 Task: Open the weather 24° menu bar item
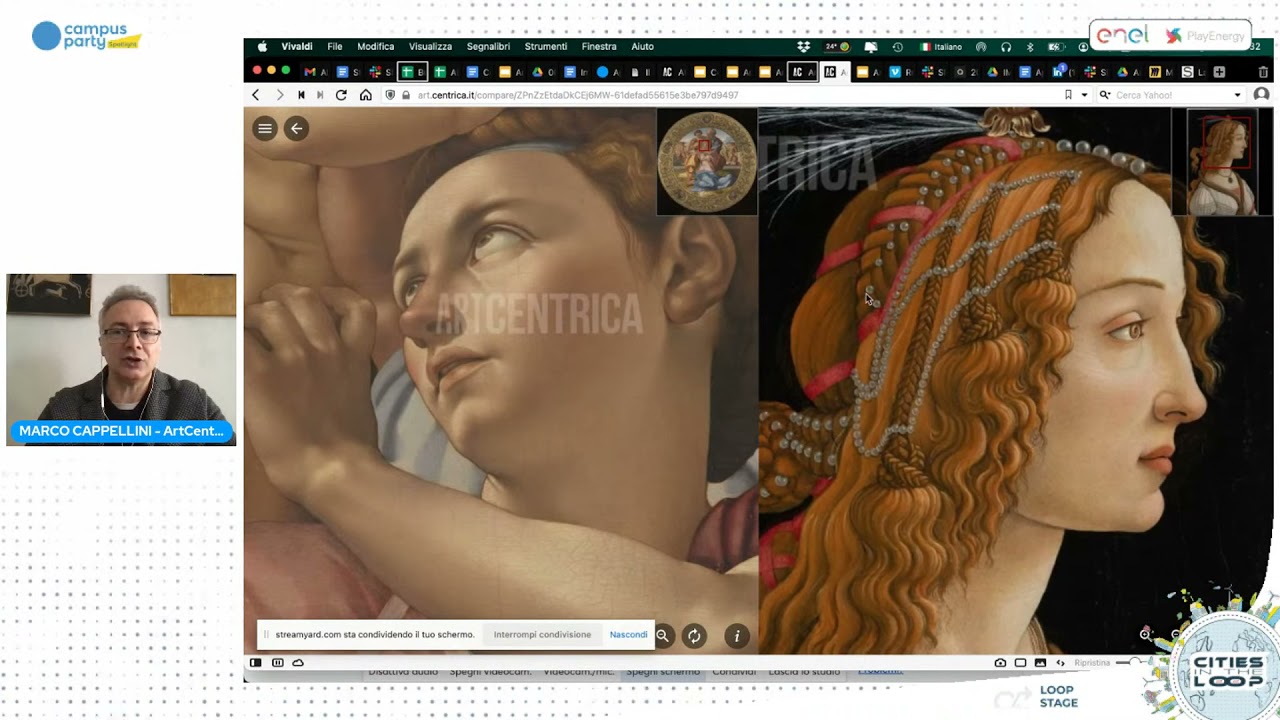pos(837,47)
